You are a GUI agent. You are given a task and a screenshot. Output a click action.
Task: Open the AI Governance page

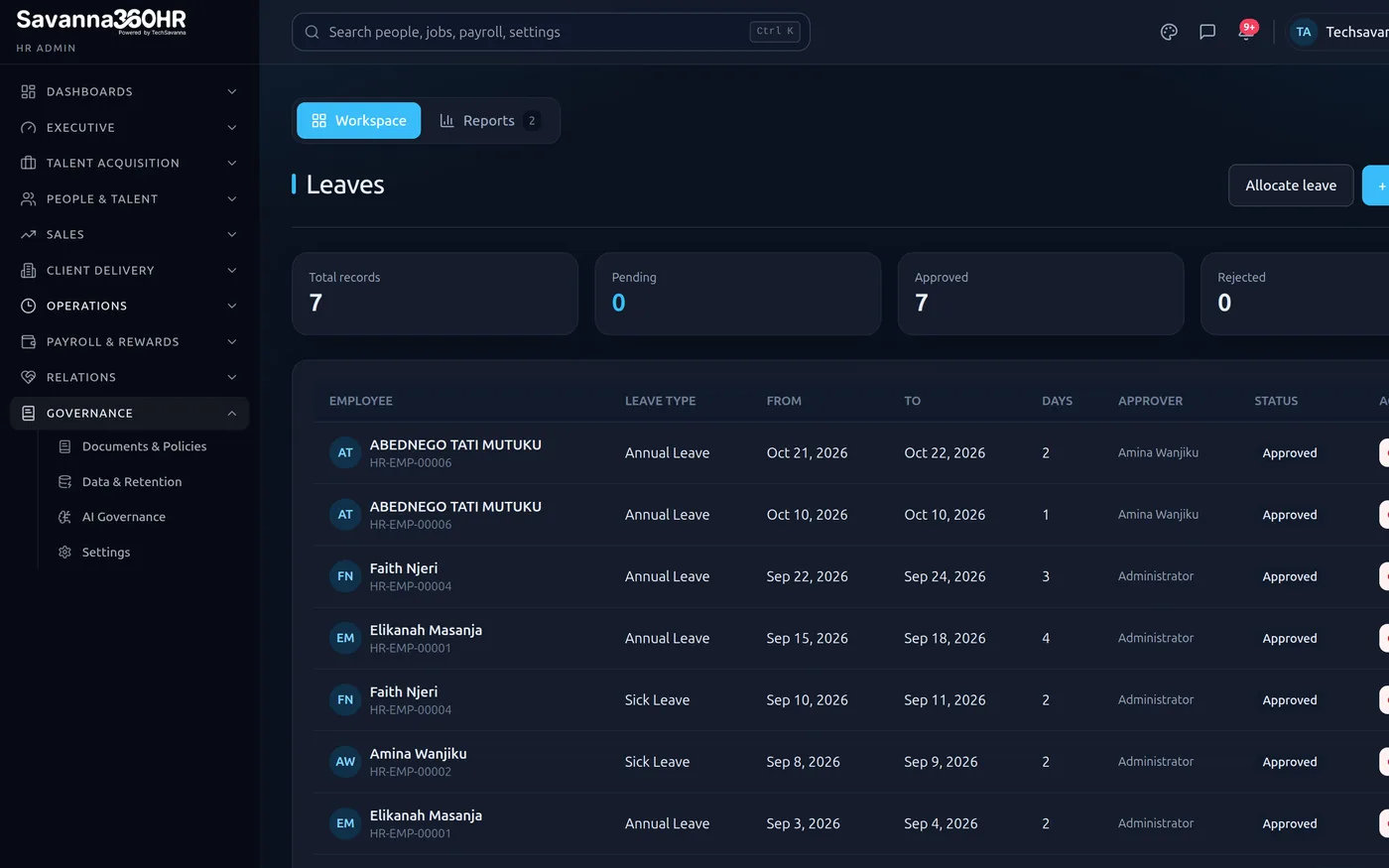click(x=123, y=517)
